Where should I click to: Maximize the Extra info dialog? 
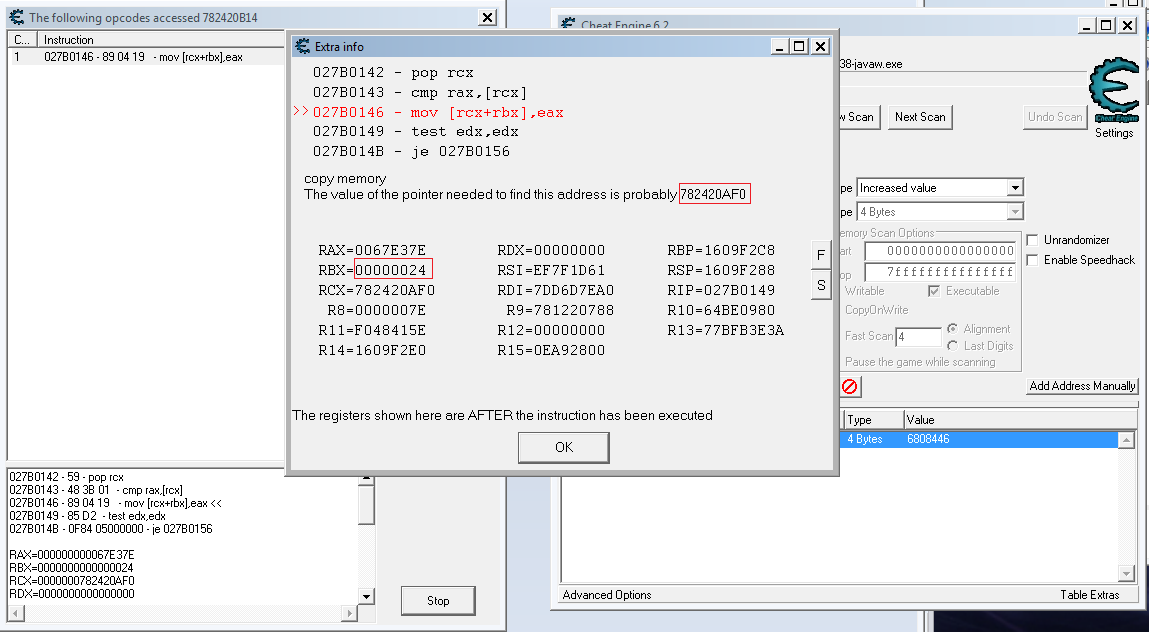[x=798, y=46]
